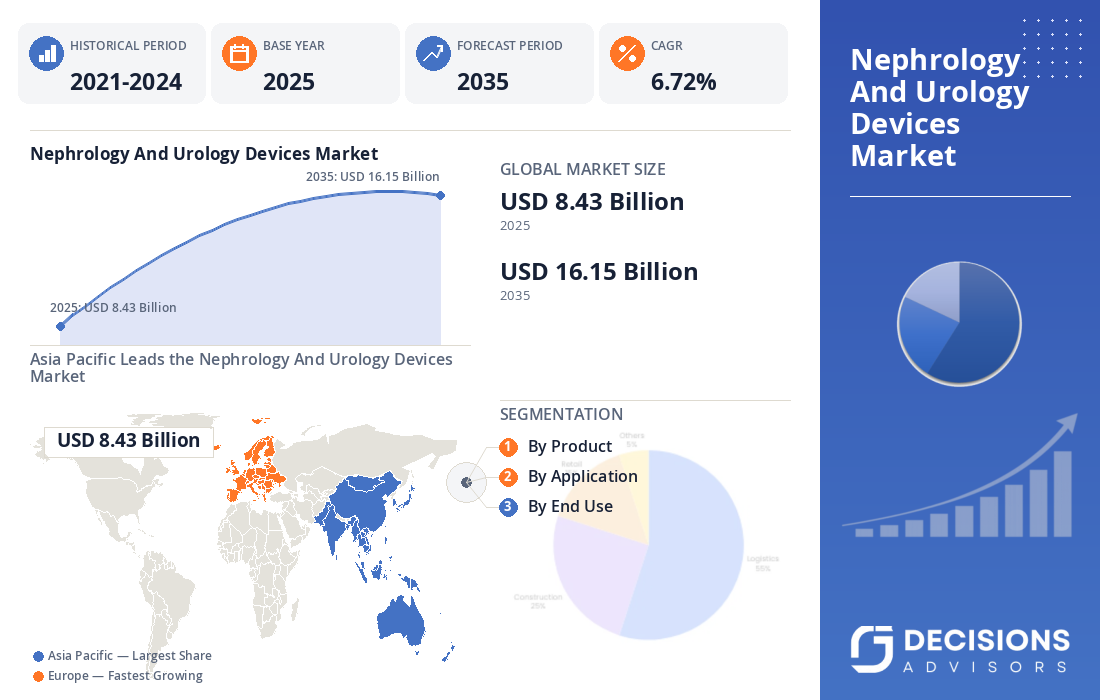Click the DECISIONS ADVISORS brand name
1100x700 pixels.
tap(986, 650)
